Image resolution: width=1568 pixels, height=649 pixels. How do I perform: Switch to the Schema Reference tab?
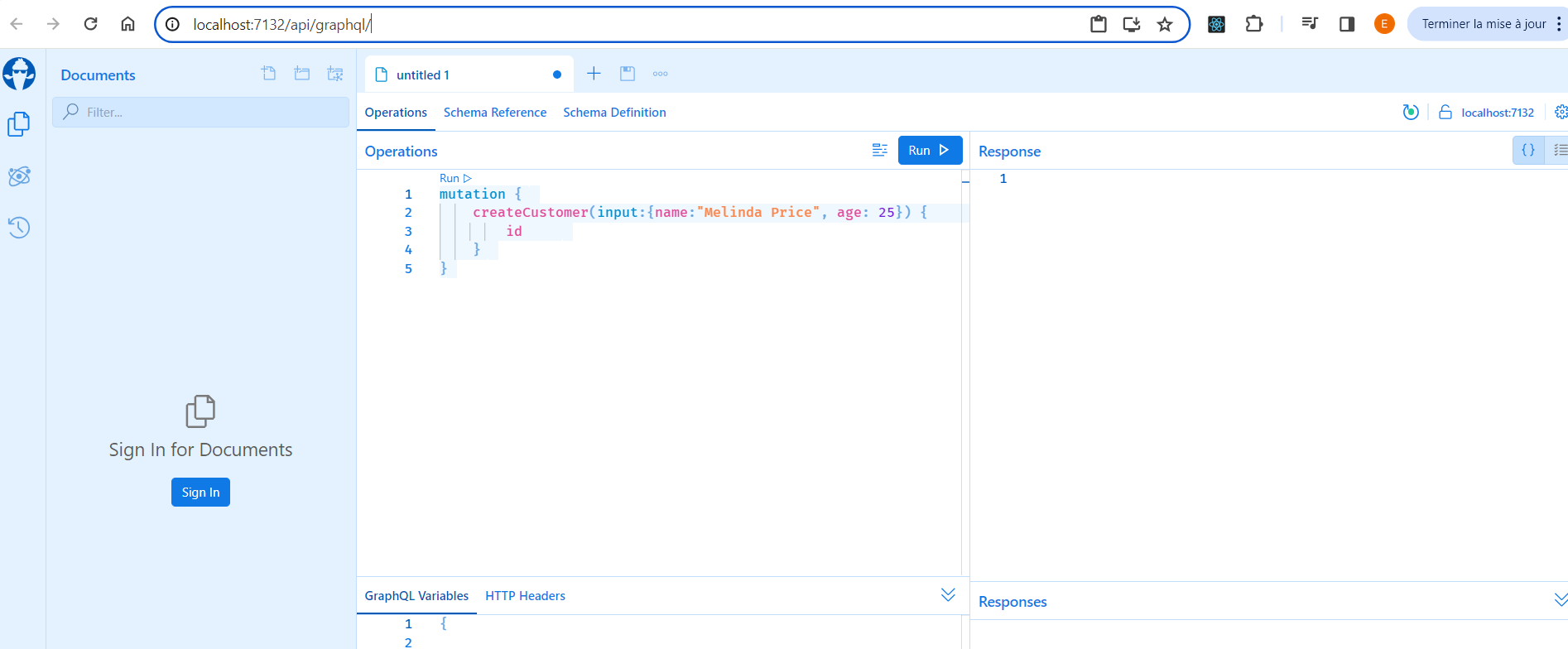coord(494,113)
